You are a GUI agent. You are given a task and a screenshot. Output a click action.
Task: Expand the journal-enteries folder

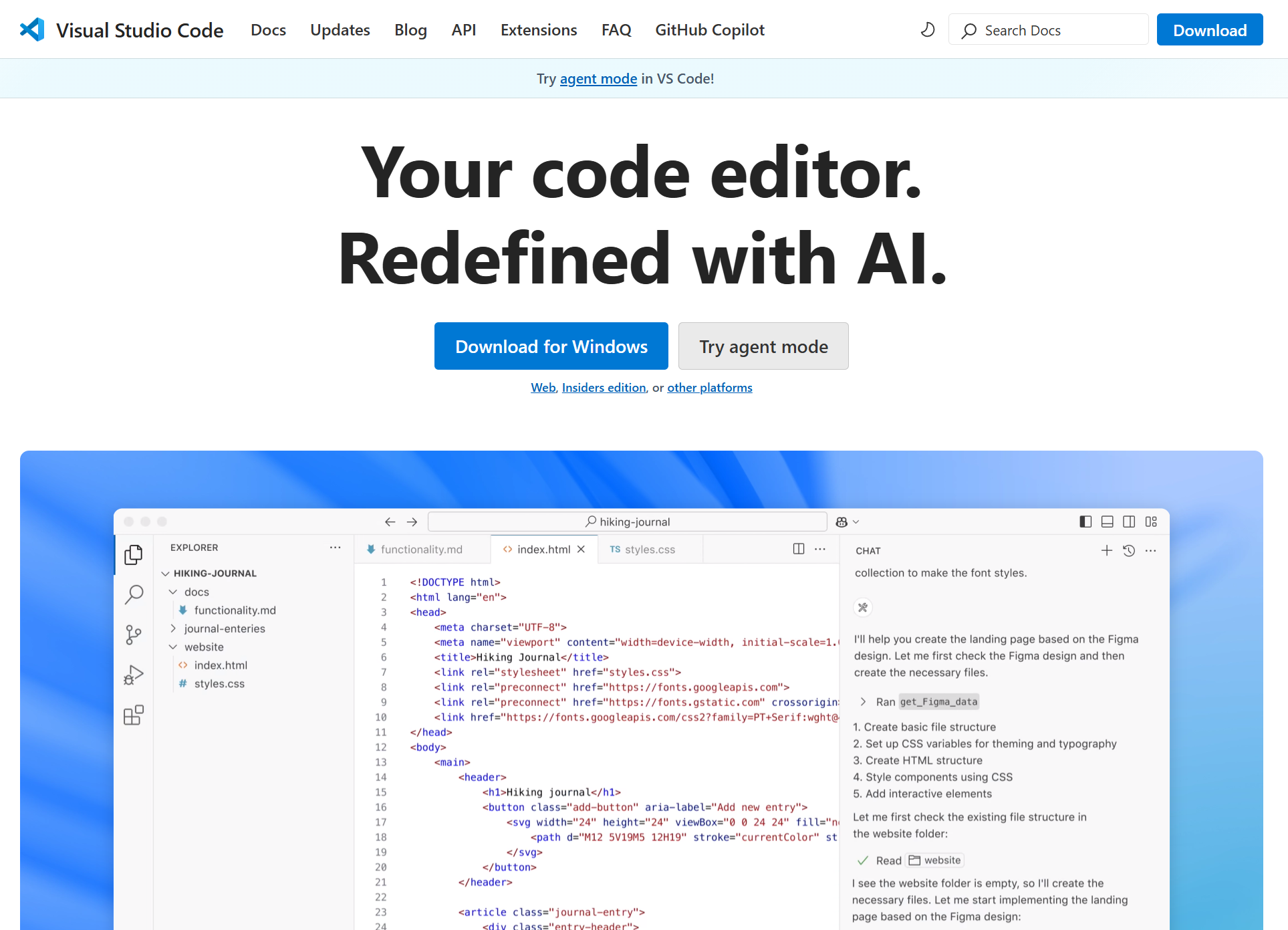(x=173, y=628)
